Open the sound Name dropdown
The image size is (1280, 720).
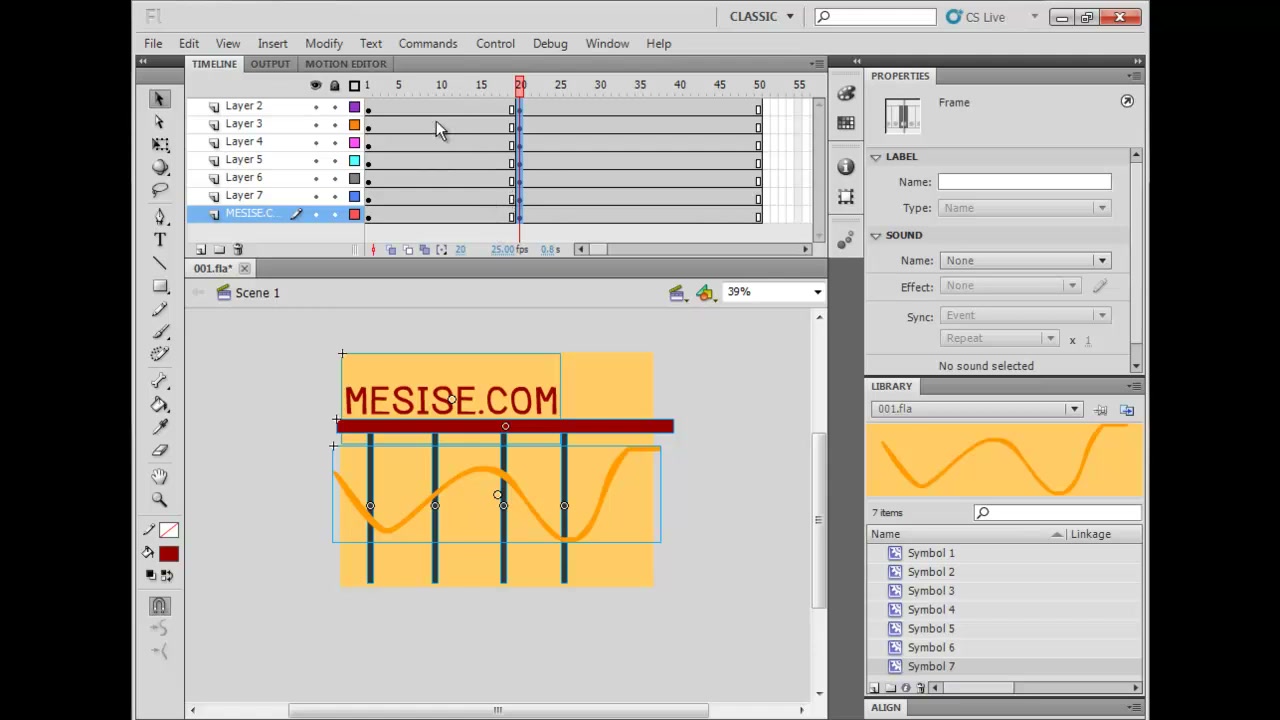[x=1025, y=261]
